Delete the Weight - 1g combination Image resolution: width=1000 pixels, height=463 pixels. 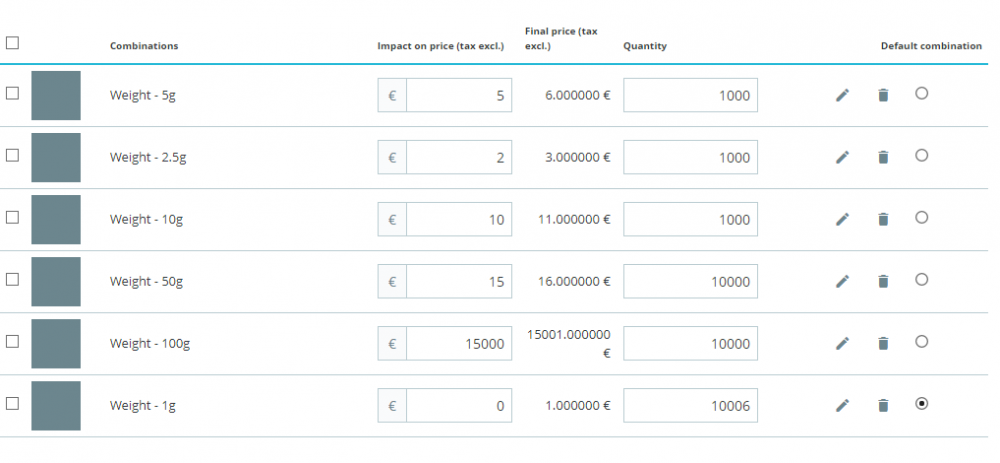tap(882, 405)
